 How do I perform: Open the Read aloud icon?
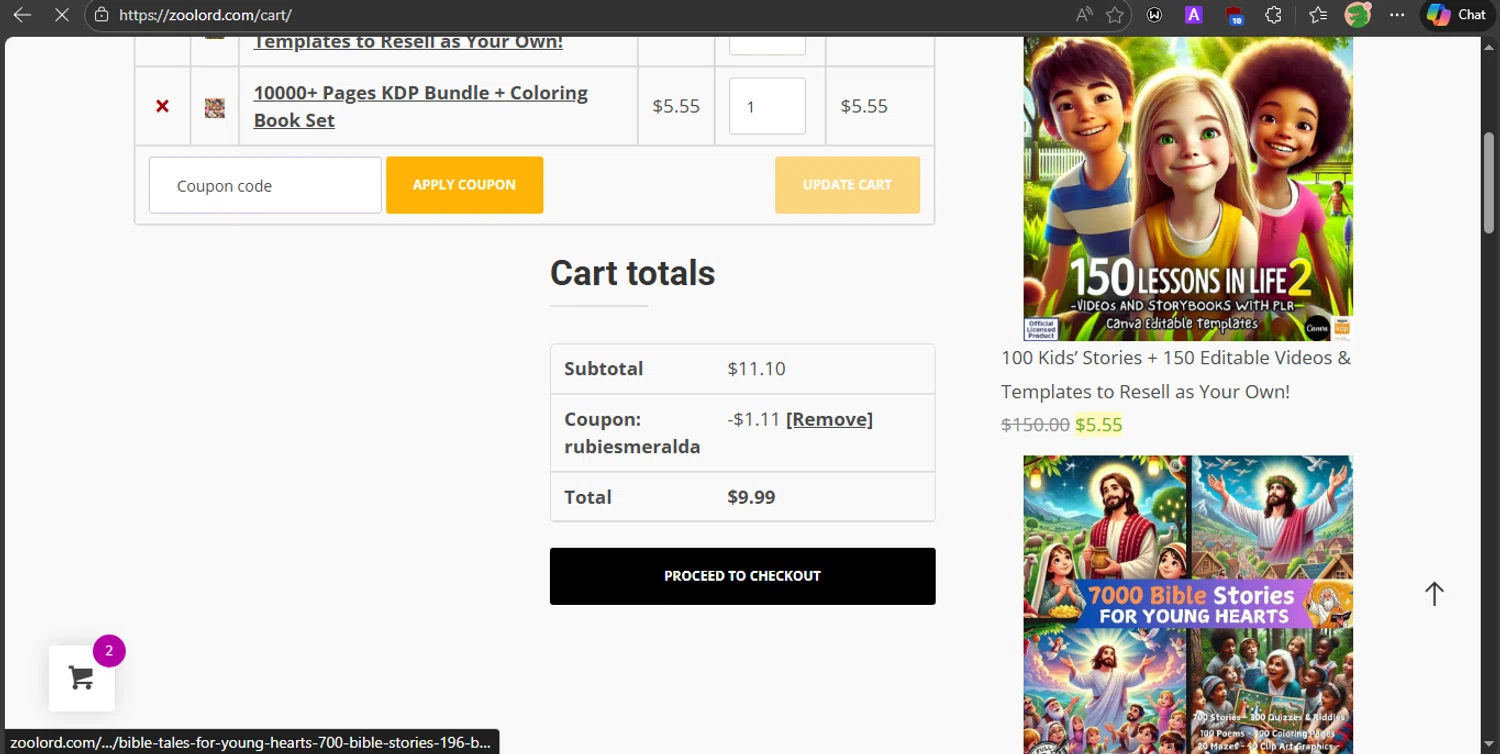click(1084, 15)
